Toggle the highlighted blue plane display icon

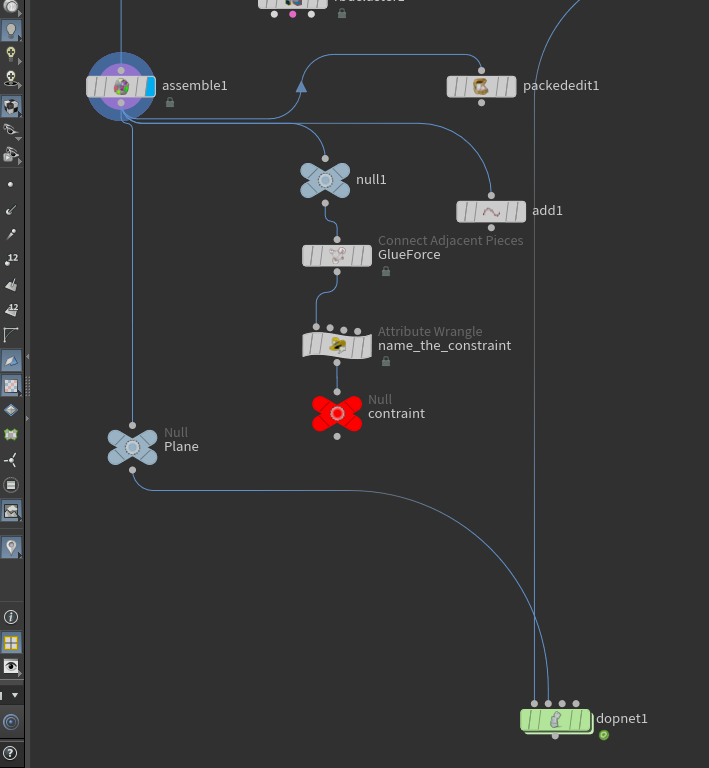(x=11, y=360)
